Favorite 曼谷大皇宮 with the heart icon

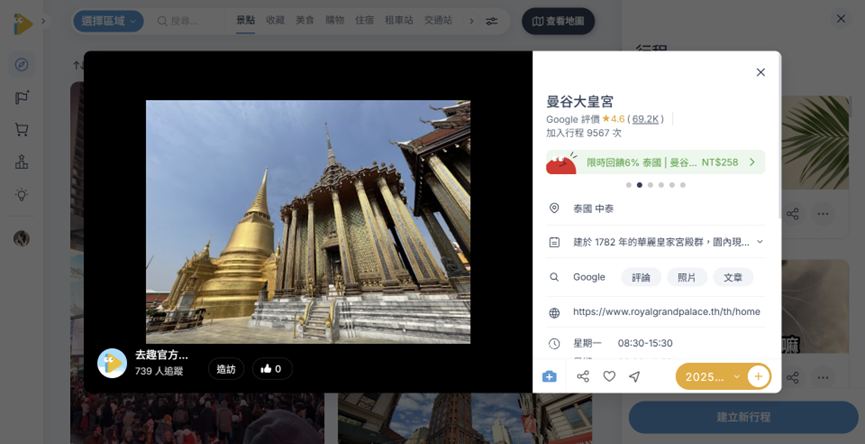609,376
